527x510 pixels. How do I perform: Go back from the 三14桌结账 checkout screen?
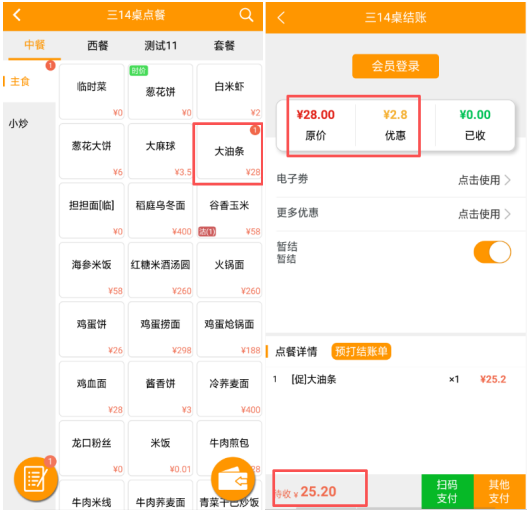pyautogui.click(x=281, y=17)
